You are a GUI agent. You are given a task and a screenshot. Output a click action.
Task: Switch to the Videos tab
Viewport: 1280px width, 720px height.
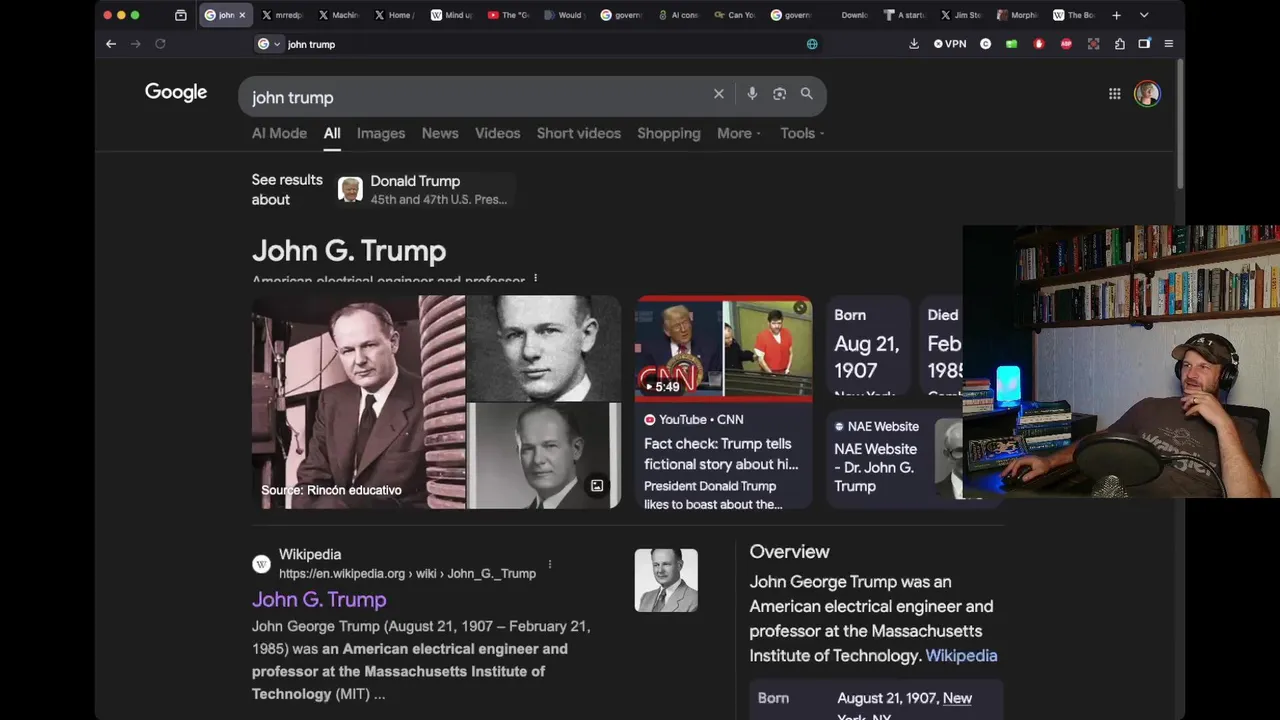497,133
